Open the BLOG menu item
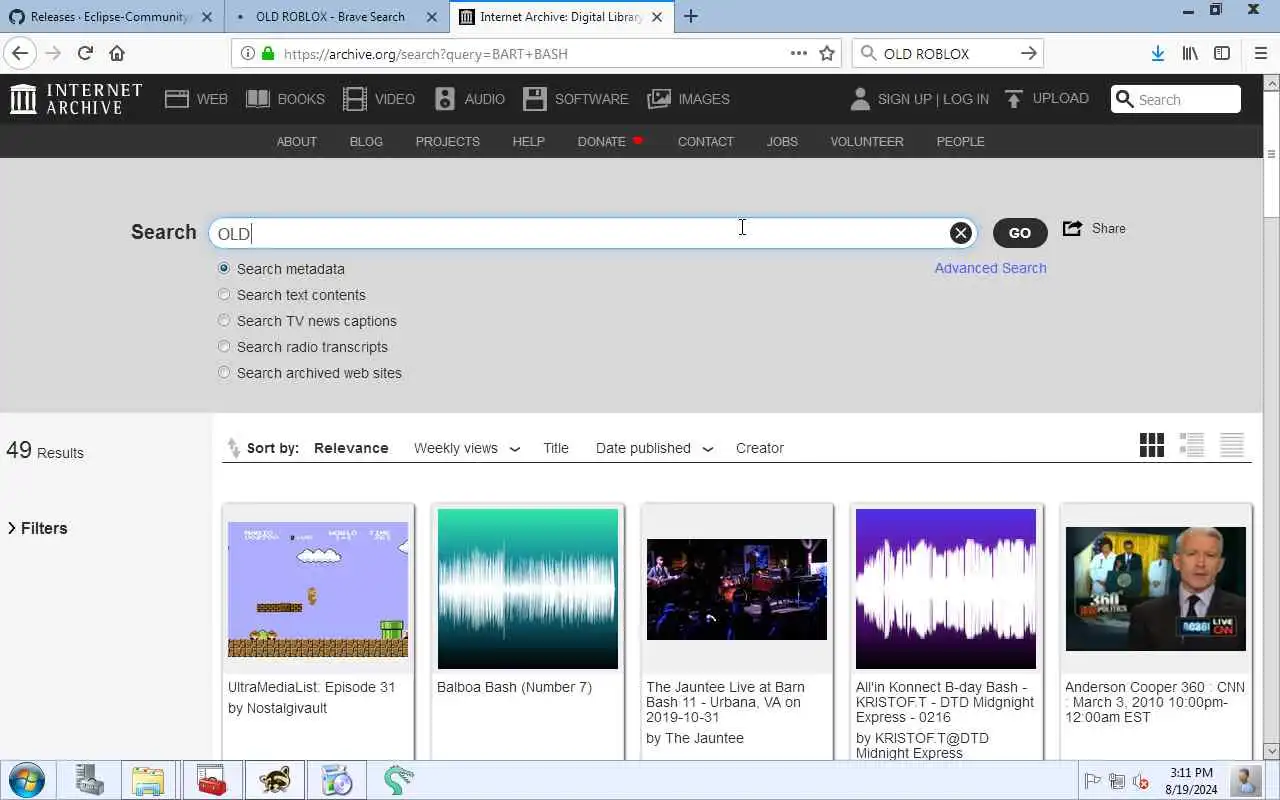The height and width of the screenshot is (800, 1280). pyautogui.click(x=366, y=141)
